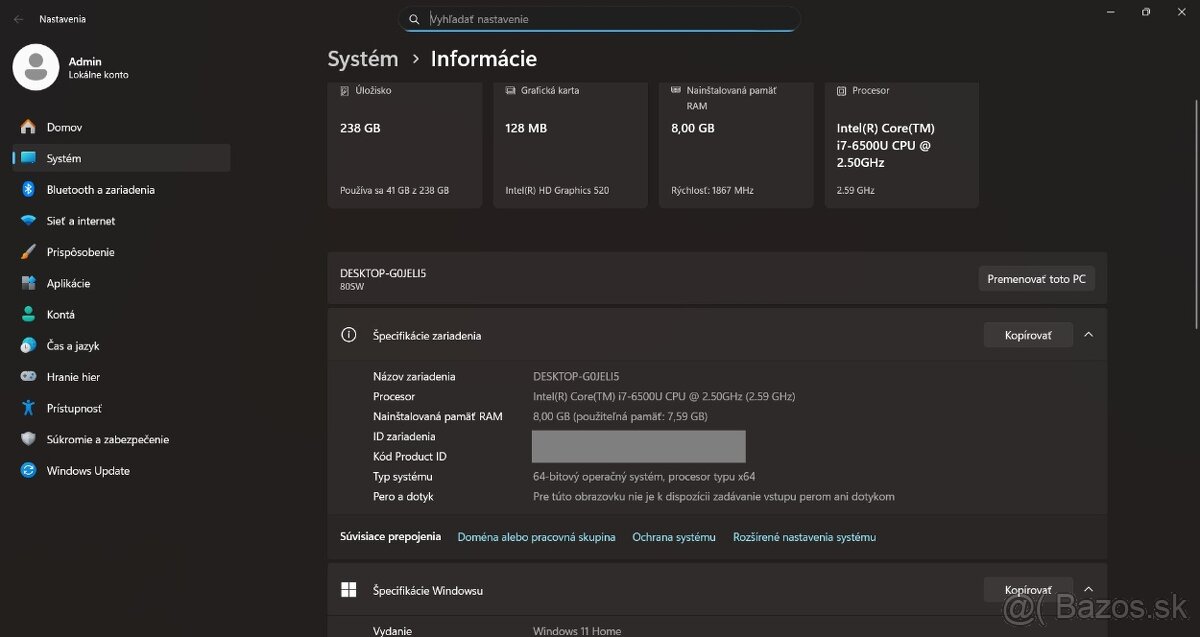Open Kontá settings
Image resolution: width=1200 pixels, height=637 pixels.
pyautogui.click(x=62, y=314)
